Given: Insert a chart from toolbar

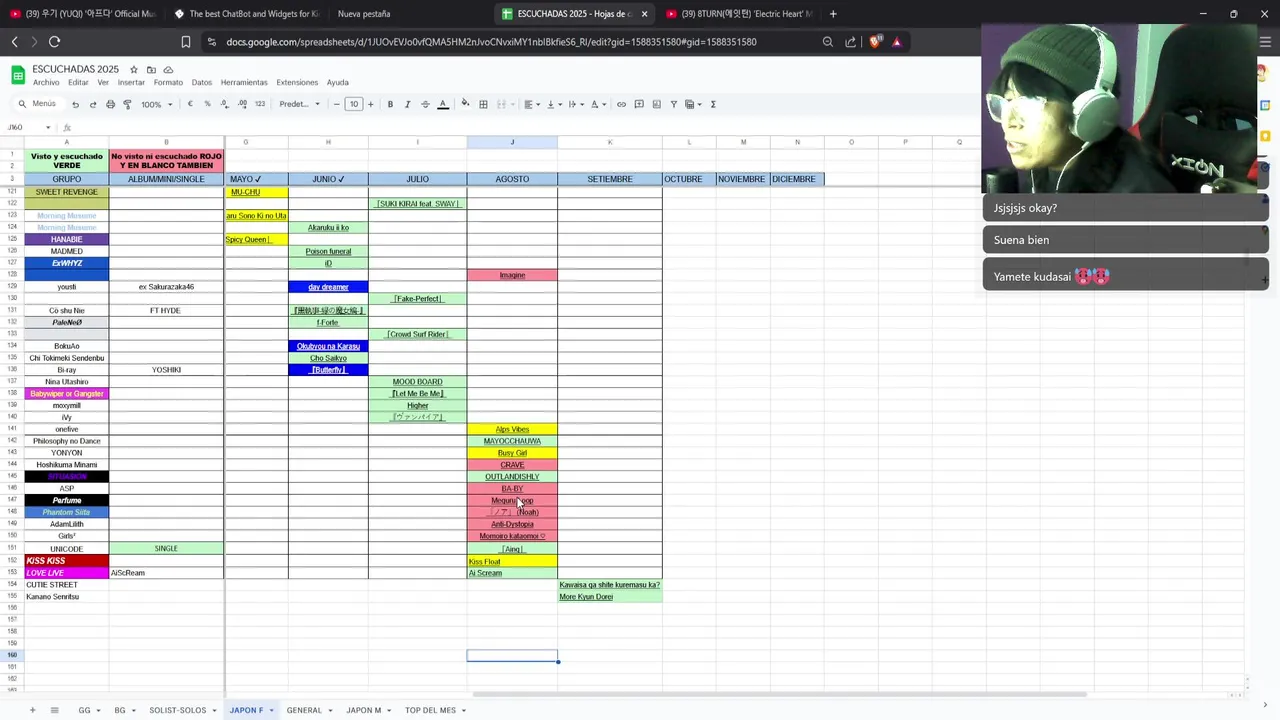Looking at the screenshot, I should (x=656, y=104).
